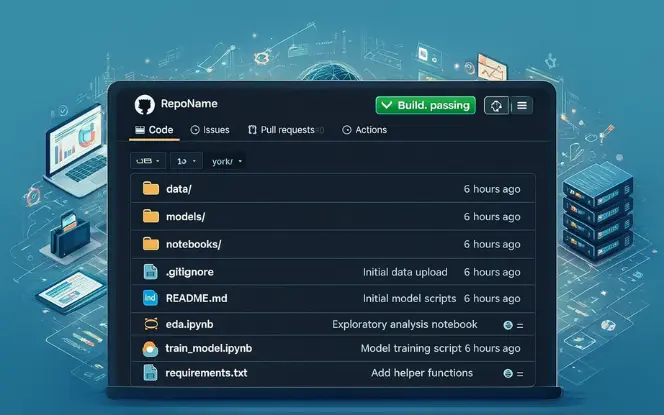Click the circular sync icon button
This screenshot has width=664, height=415.
(496, 105)
